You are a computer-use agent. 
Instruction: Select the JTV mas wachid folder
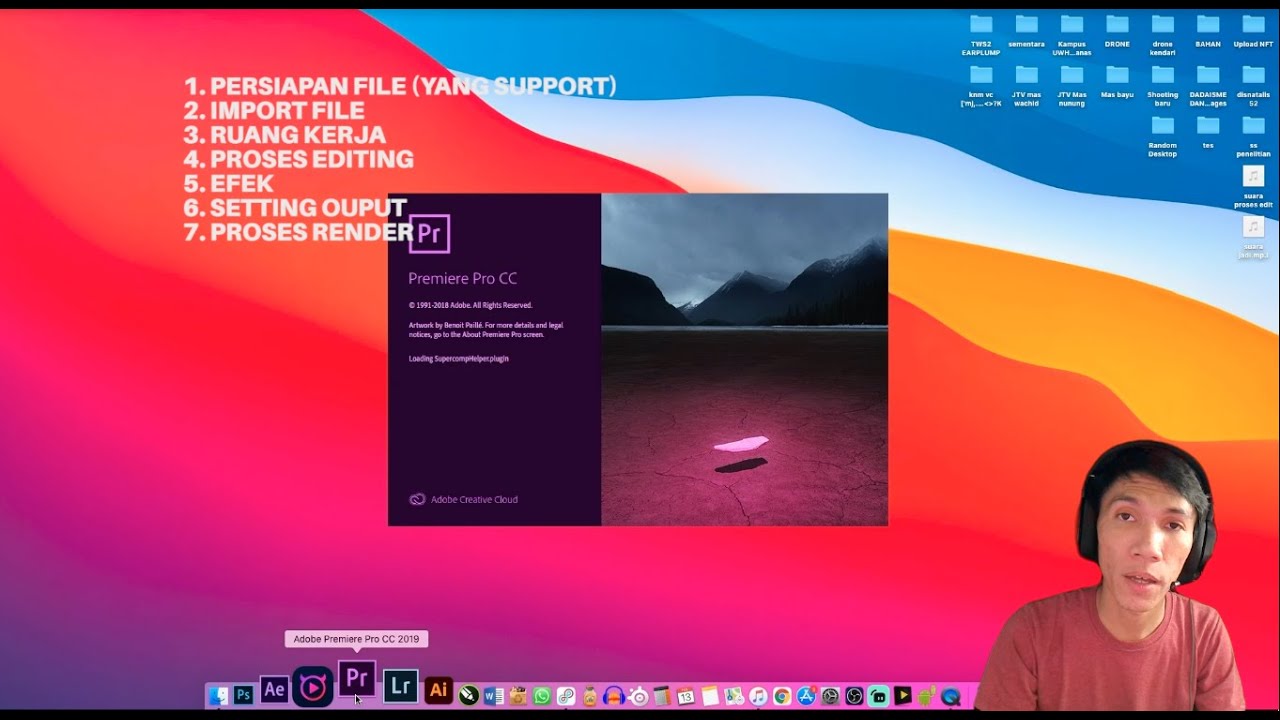(1026, 85)
